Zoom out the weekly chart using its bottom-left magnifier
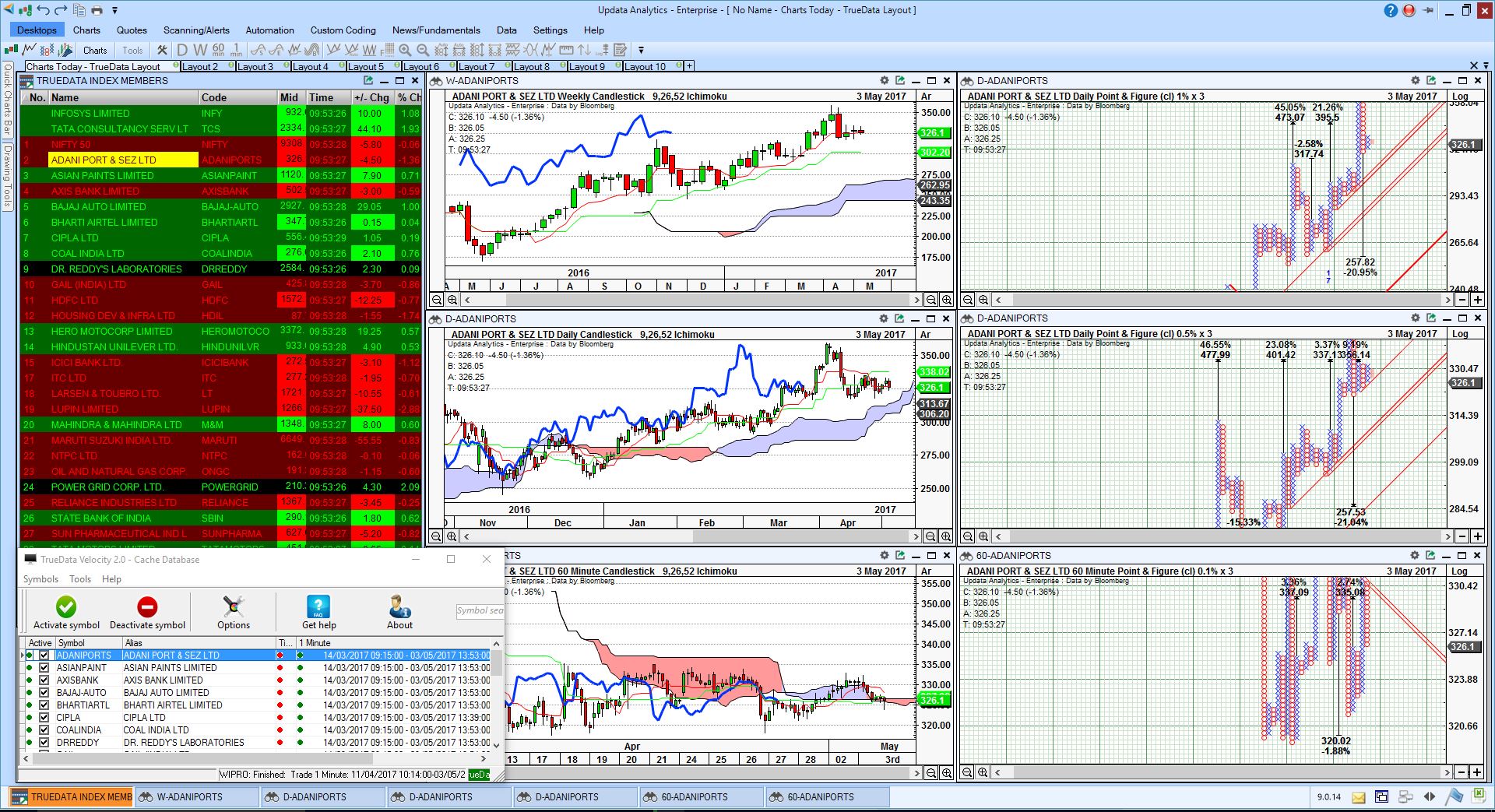Image resolution: width=1495 pixels, height=812 pixels. click(437, 300)
